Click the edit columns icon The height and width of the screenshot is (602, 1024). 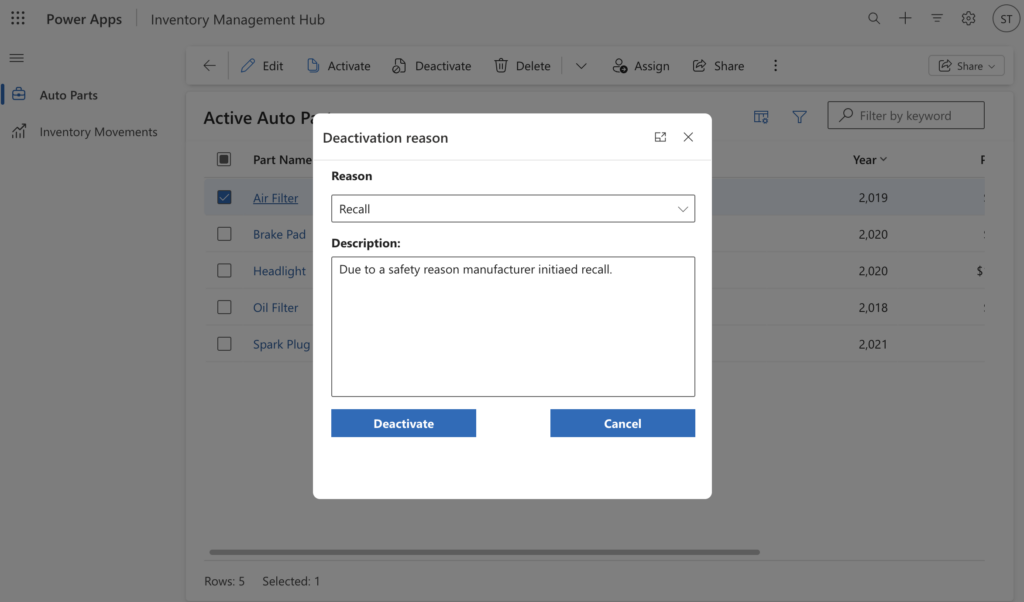[x=761, y=117]
